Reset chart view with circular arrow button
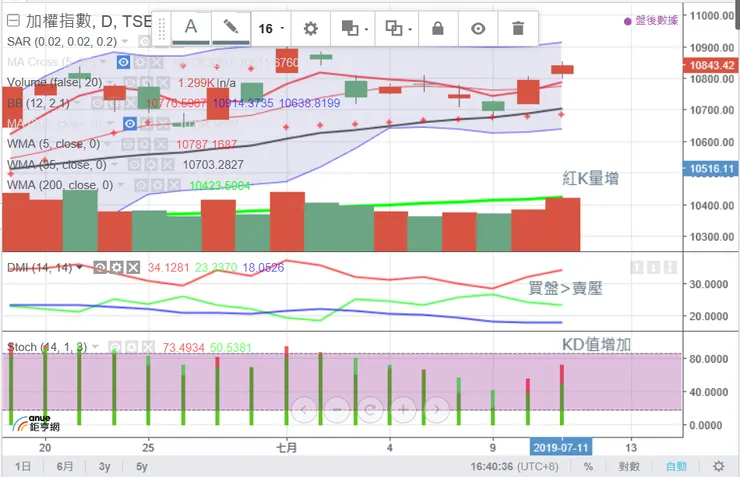The height and width of the screenshot is (477, 740). 370,410
